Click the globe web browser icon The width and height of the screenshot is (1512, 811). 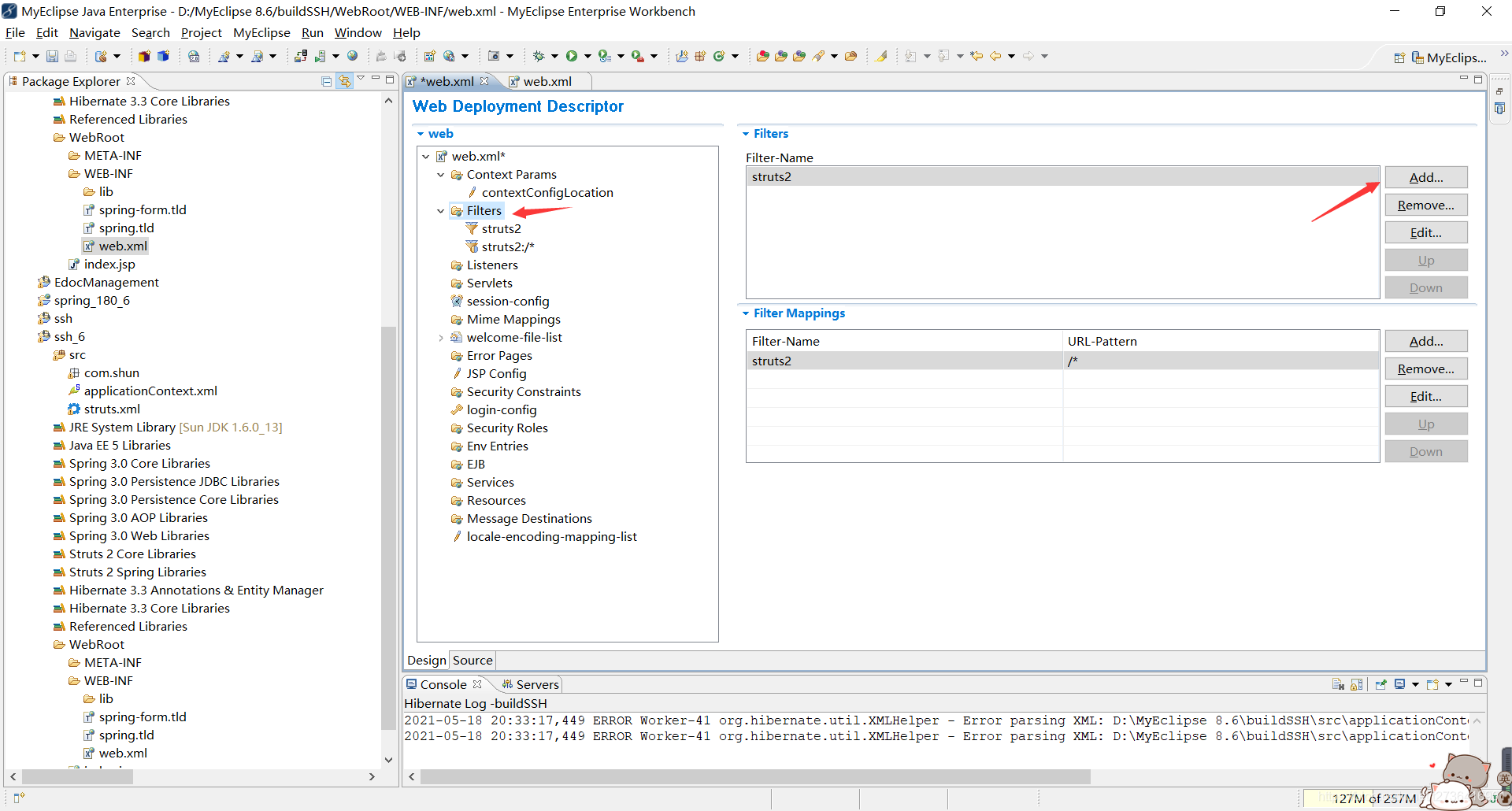tap(353, 56)
